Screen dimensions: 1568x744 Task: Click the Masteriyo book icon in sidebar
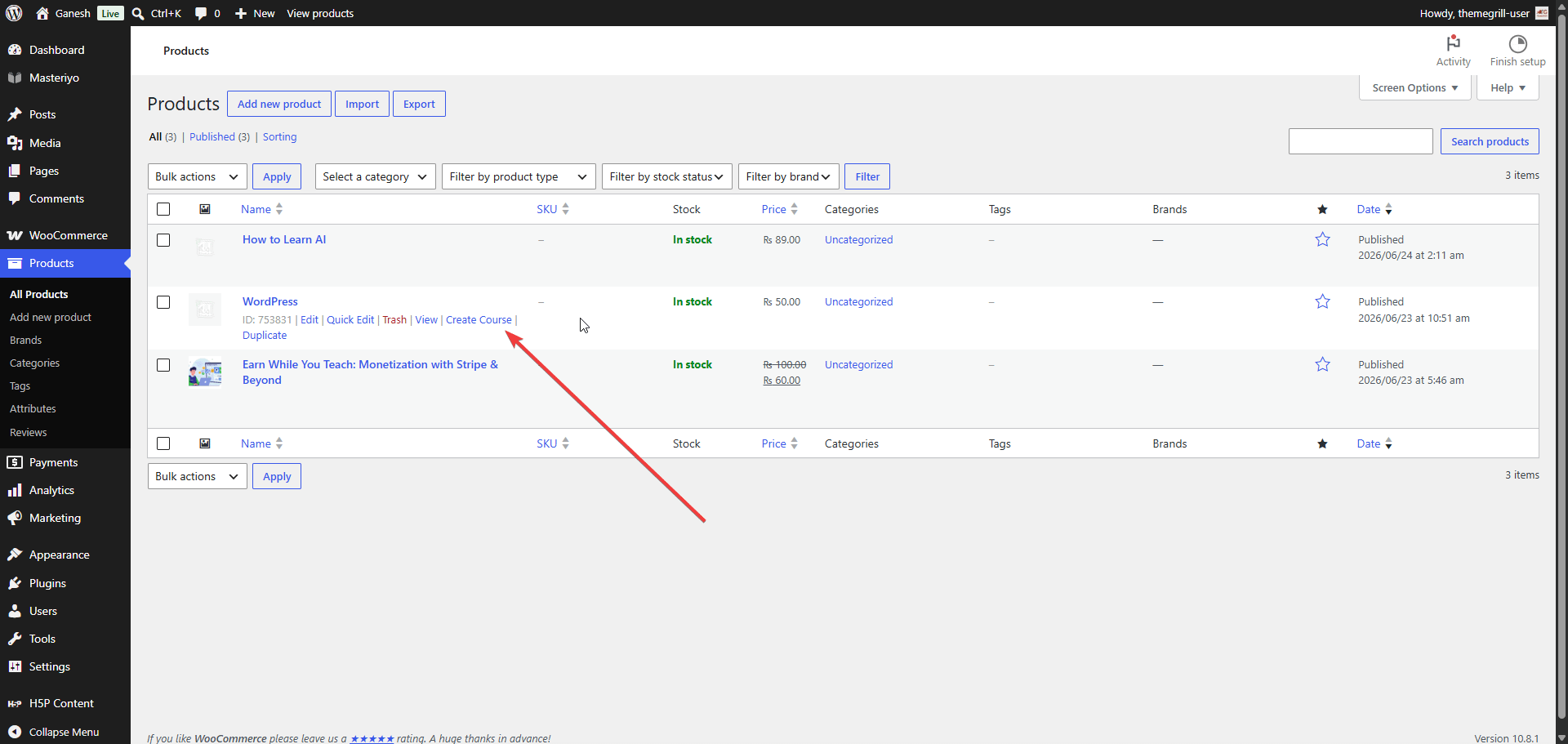pyautogui.click(x=15, y=78)
